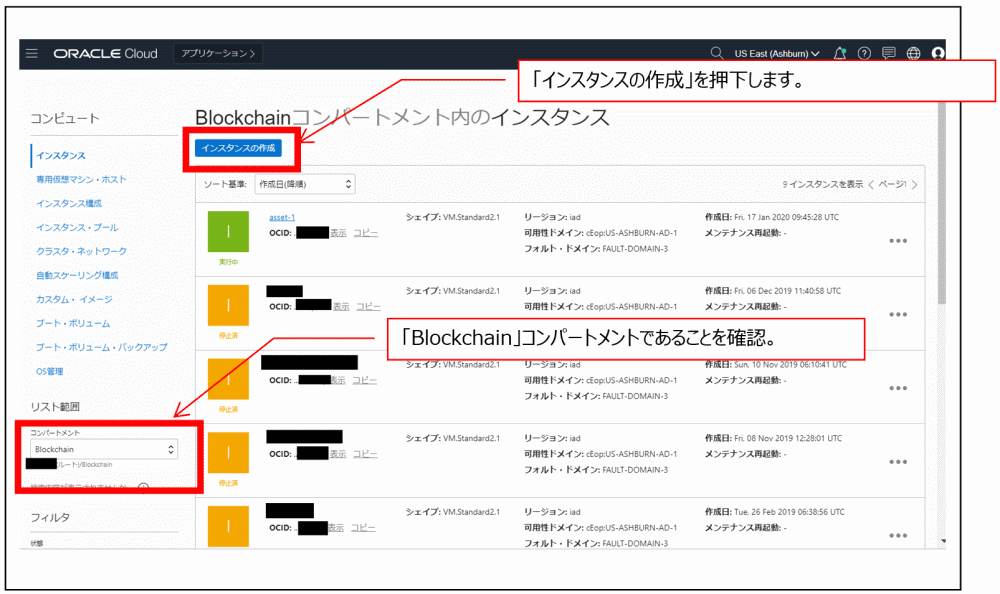The image size is (1000, 594).
Task: Open the notifications bell icon
Action: tap(840, 54)
